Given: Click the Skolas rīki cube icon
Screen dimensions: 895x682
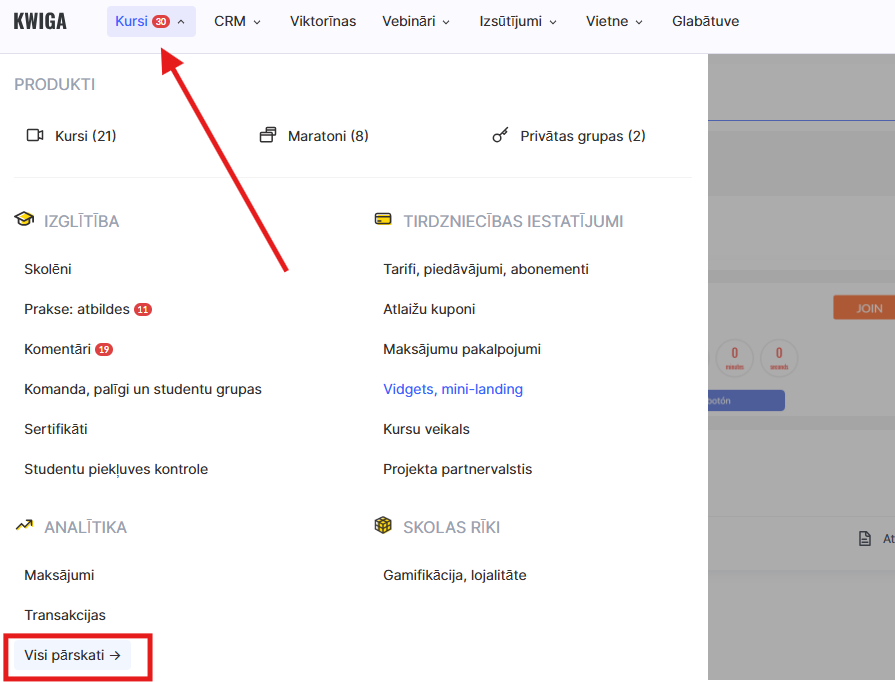Looking at the screenshot, I should pos(383,526).
